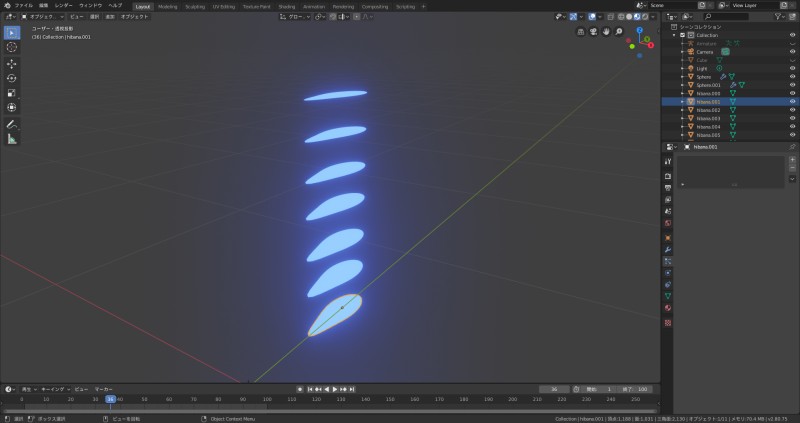The height and width of the screenshot is (423, 800).
Task: Open the Active Tool settings tab icon
Action: pos(668,161)
